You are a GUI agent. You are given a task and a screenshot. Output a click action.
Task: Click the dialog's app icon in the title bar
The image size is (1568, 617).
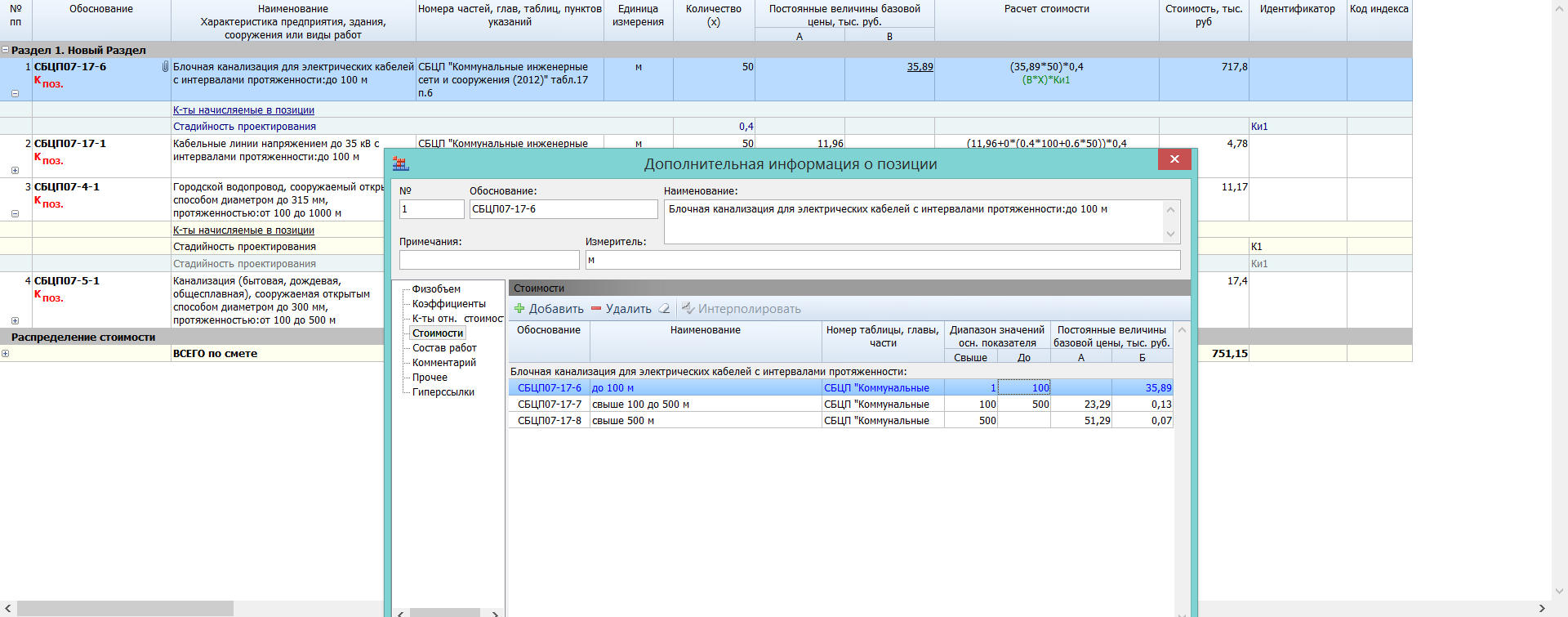coord(401,163)
